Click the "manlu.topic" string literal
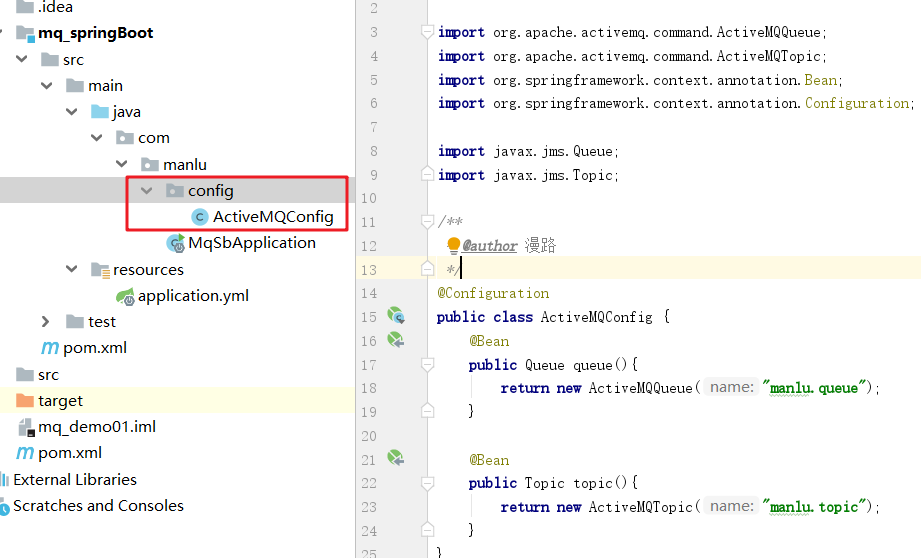 (x=814, y=506)
